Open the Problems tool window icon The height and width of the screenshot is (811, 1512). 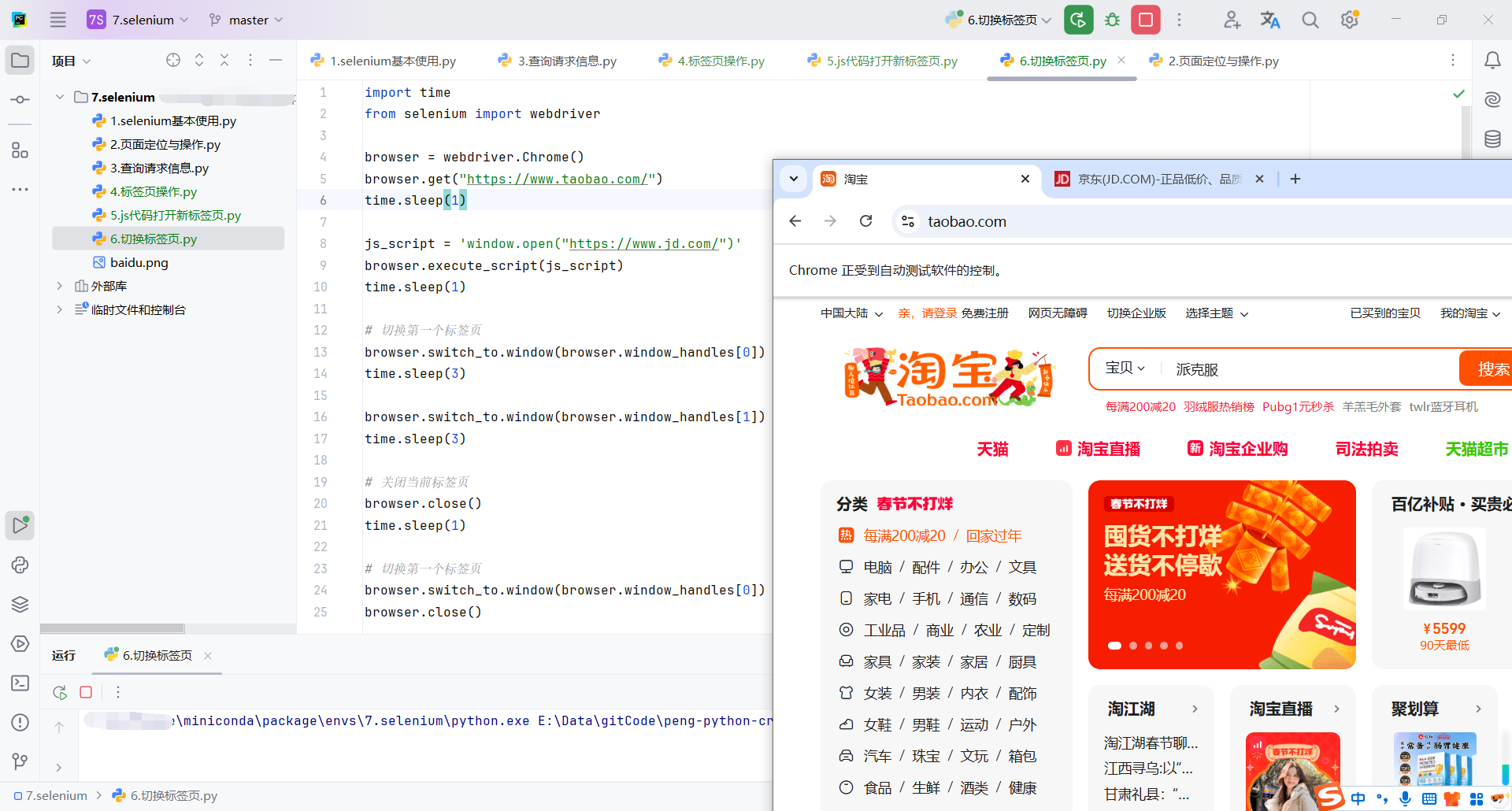click(20, 722)
